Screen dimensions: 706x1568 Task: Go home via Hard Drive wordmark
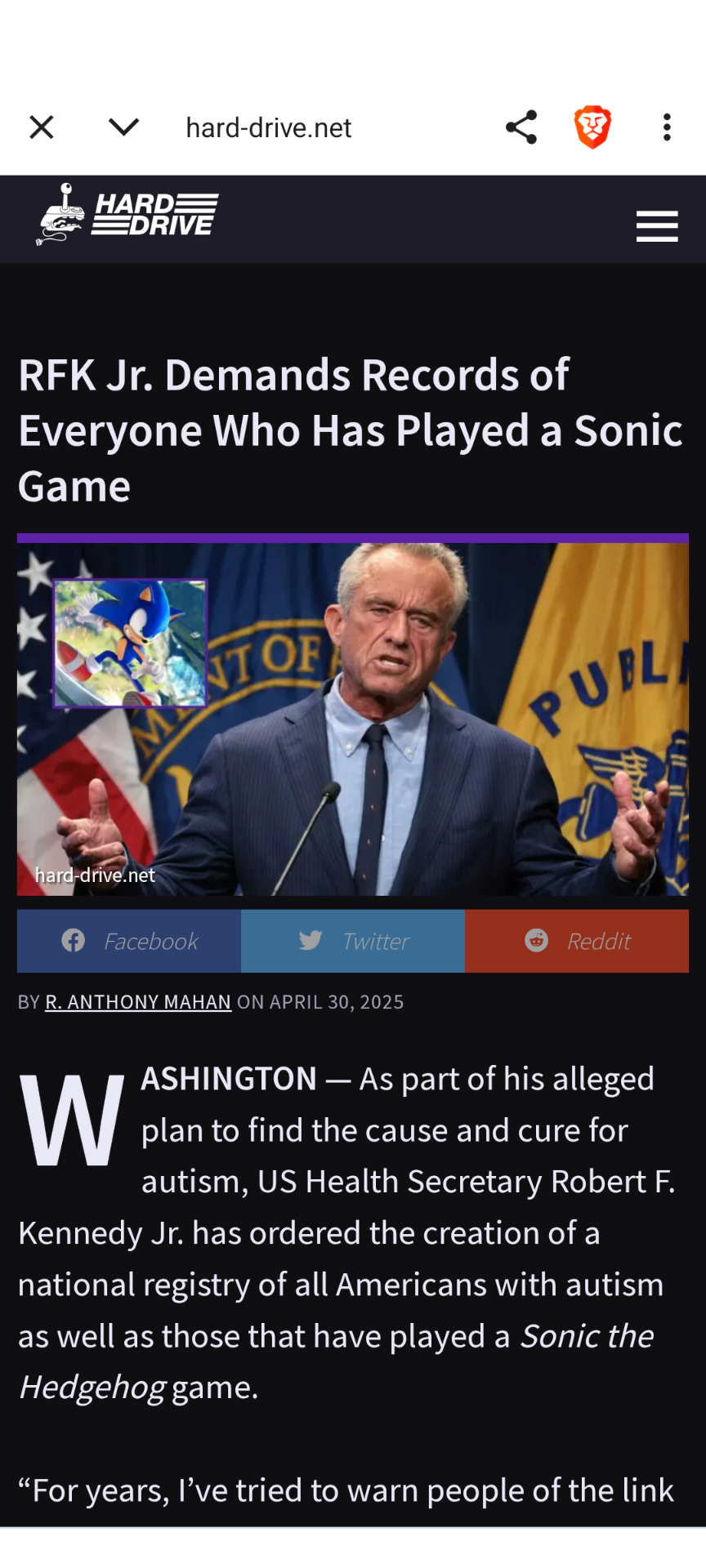coord(155,215)
